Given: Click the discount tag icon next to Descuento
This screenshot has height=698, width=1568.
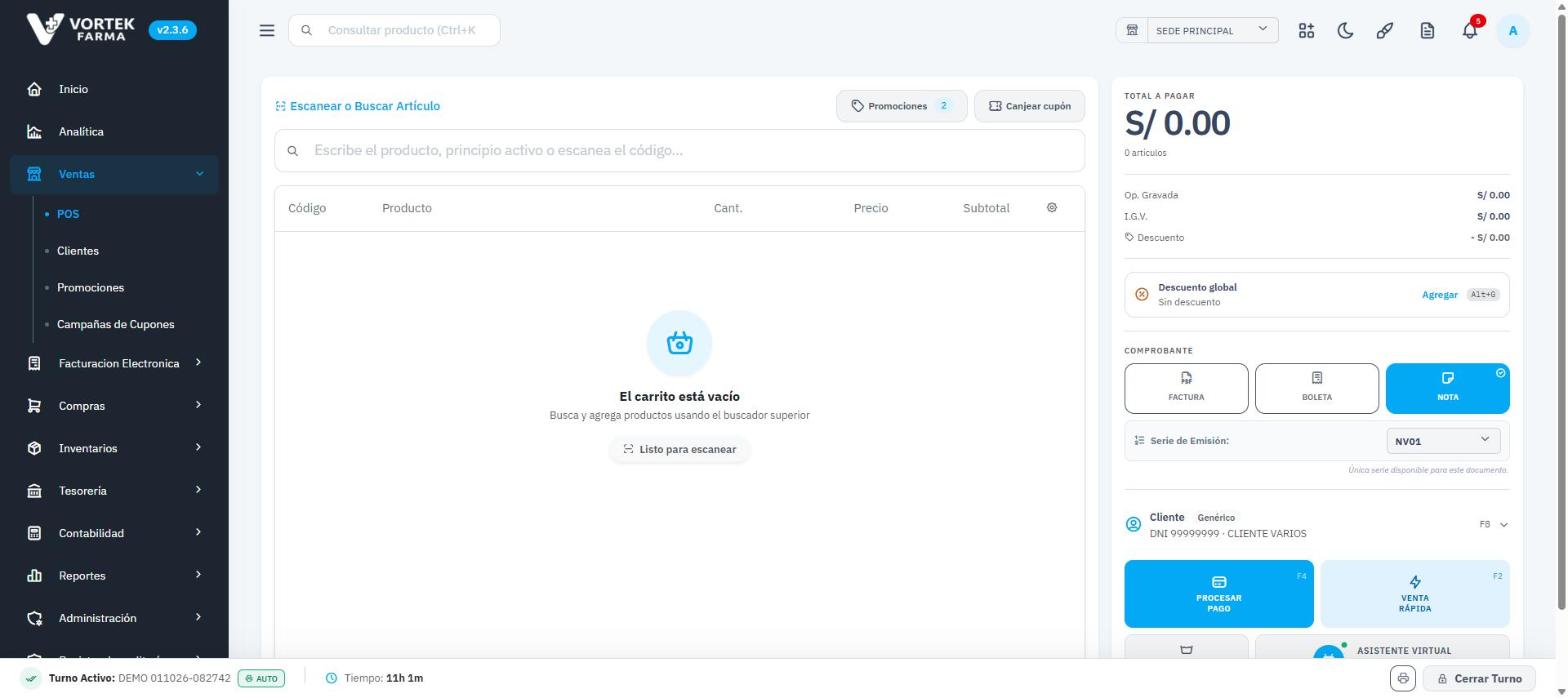Looking at the screenshot, I should coord(1130,238).
